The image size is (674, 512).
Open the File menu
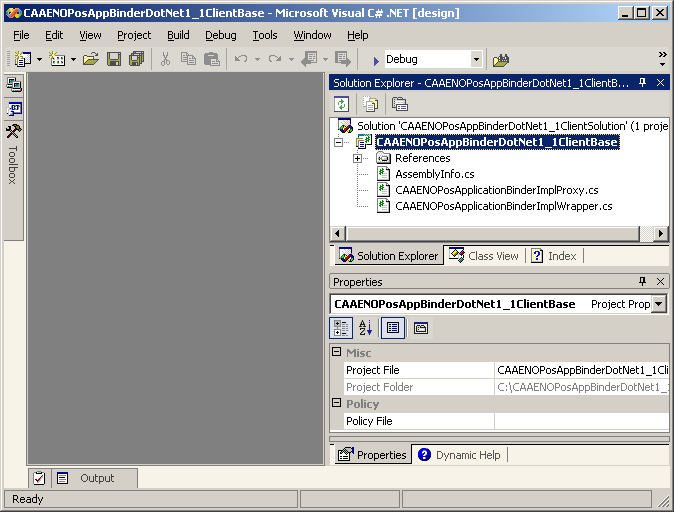coord(21,35)
